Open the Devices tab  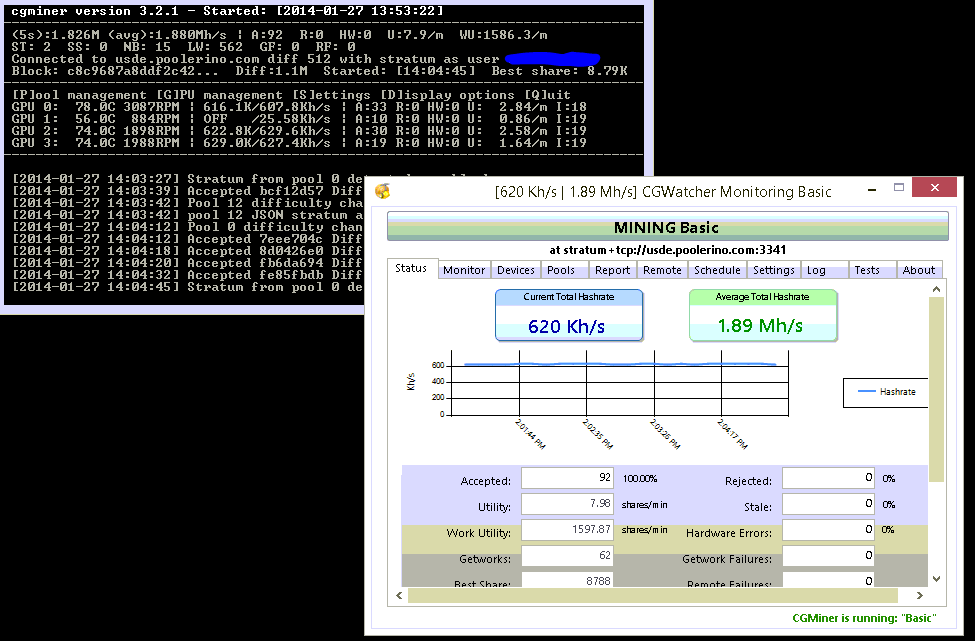515,270
